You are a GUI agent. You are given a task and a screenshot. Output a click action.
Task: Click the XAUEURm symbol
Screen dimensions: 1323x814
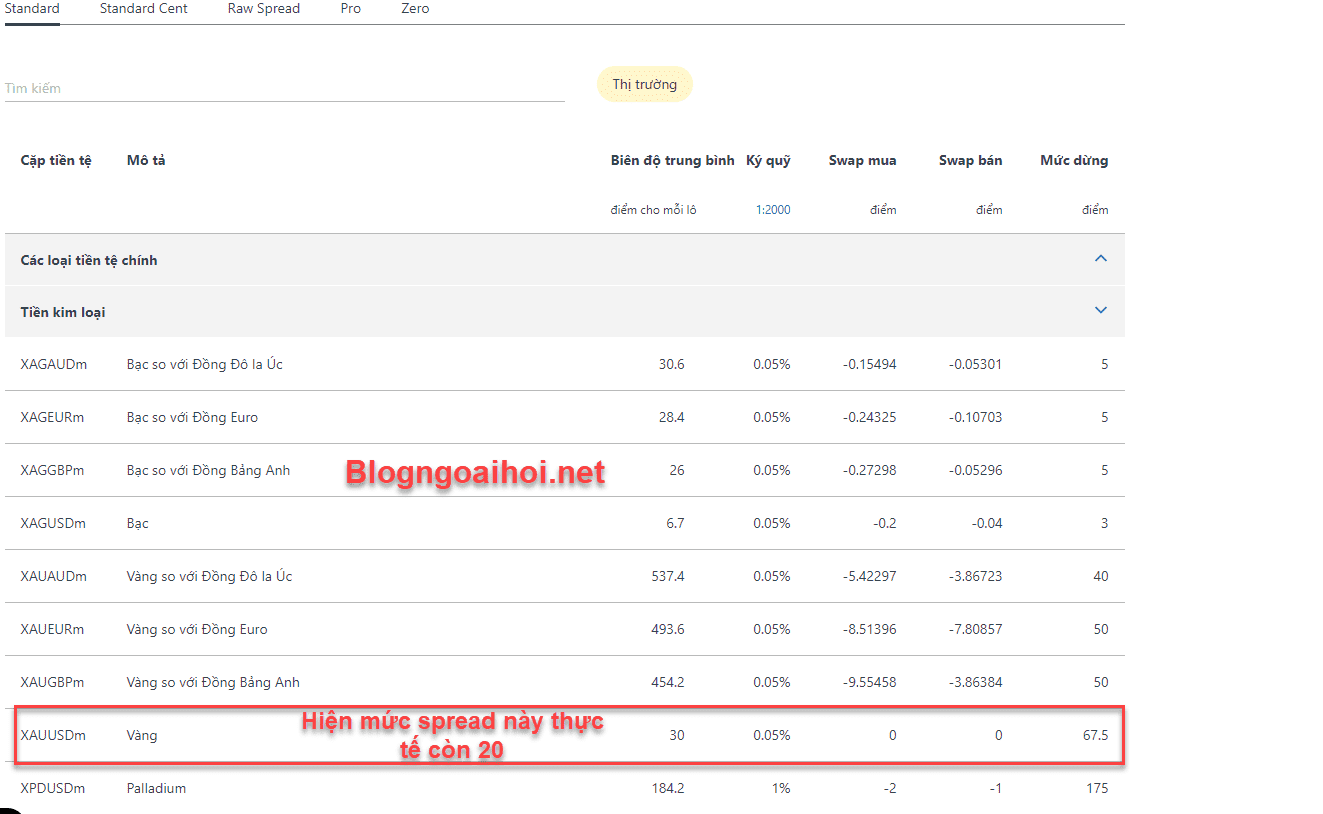52,629
